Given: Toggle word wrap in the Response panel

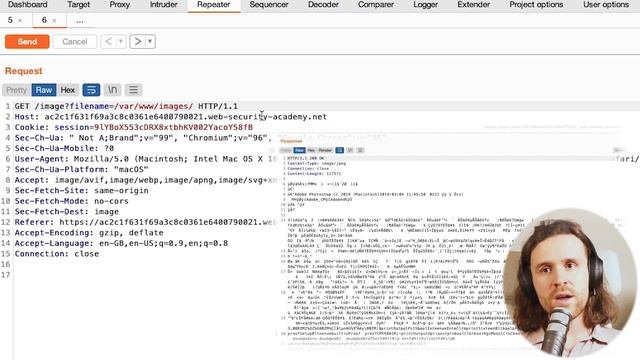Looking at the screenshot, I should click(x=340, y=150).
